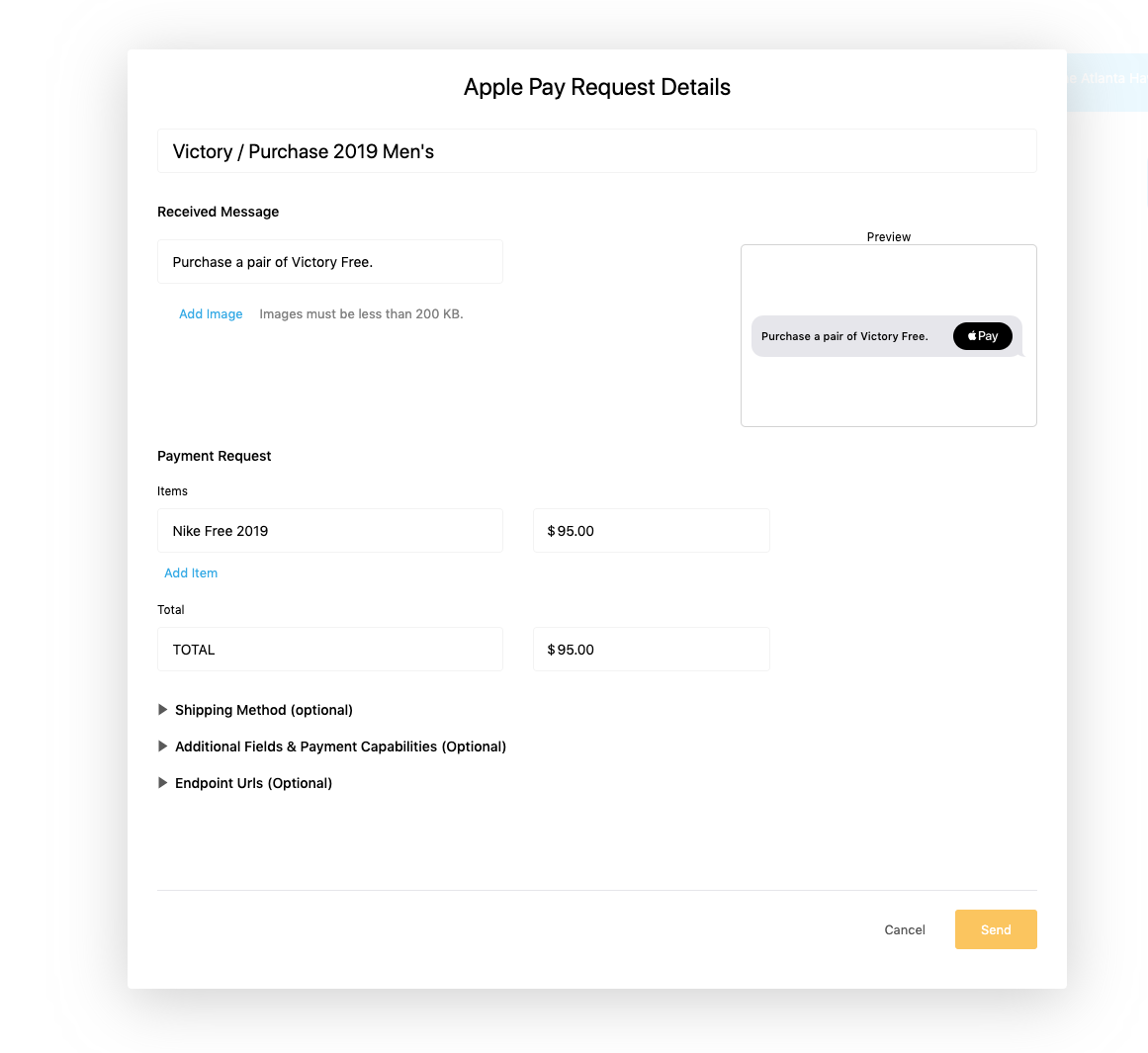Click the item price $95.00 field

[x=651, y=530]
